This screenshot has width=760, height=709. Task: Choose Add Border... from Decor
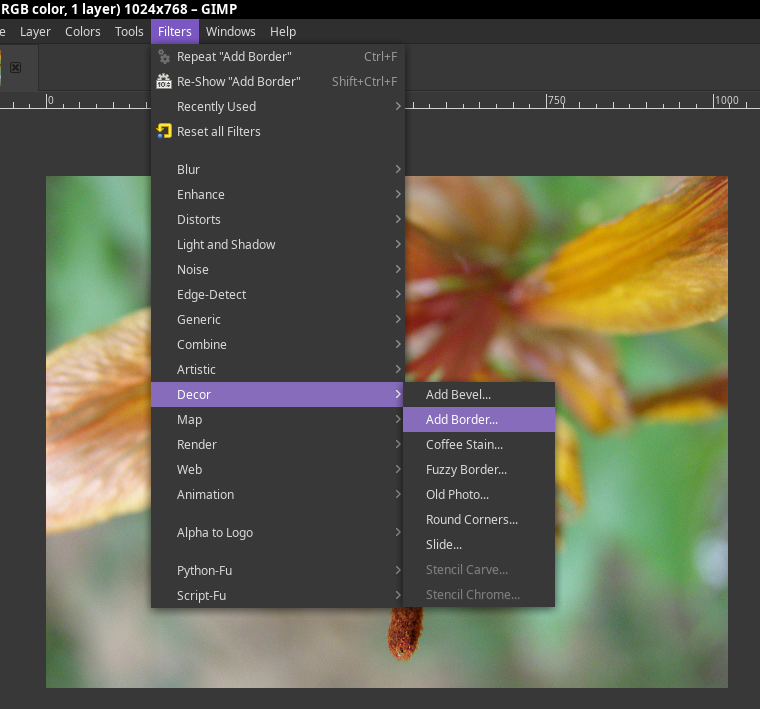pos(479,420)
